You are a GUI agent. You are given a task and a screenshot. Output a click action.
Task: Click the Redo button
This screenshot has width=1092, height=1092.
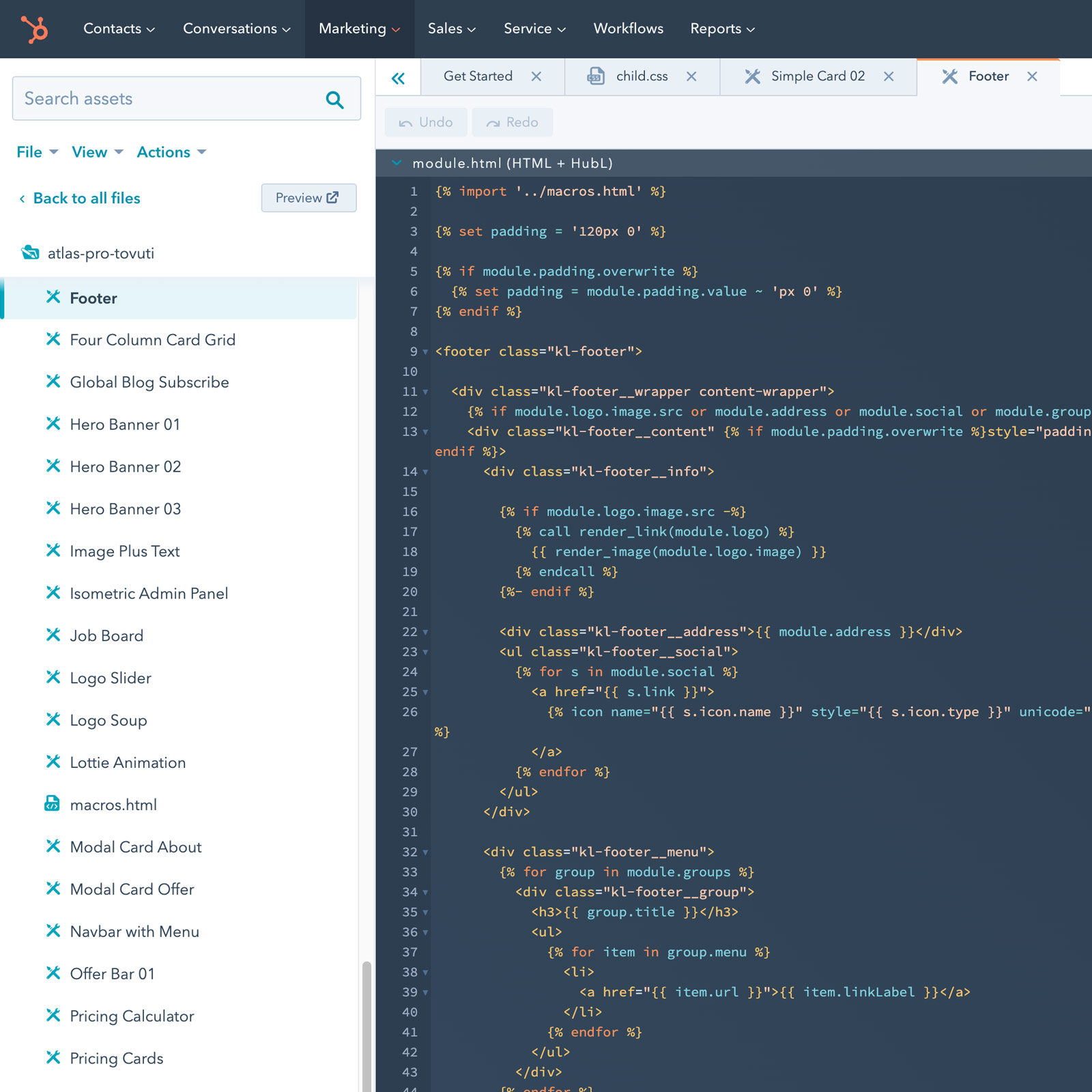(x=513, y=122)
